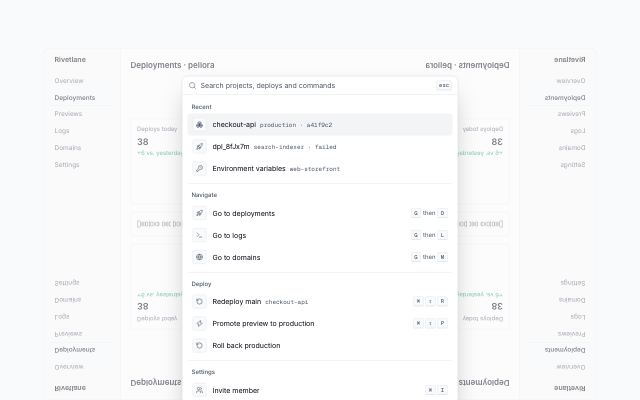Screen dimensions: 640x400
Task: Select the Roll back production command
Action: coord(320,346)
